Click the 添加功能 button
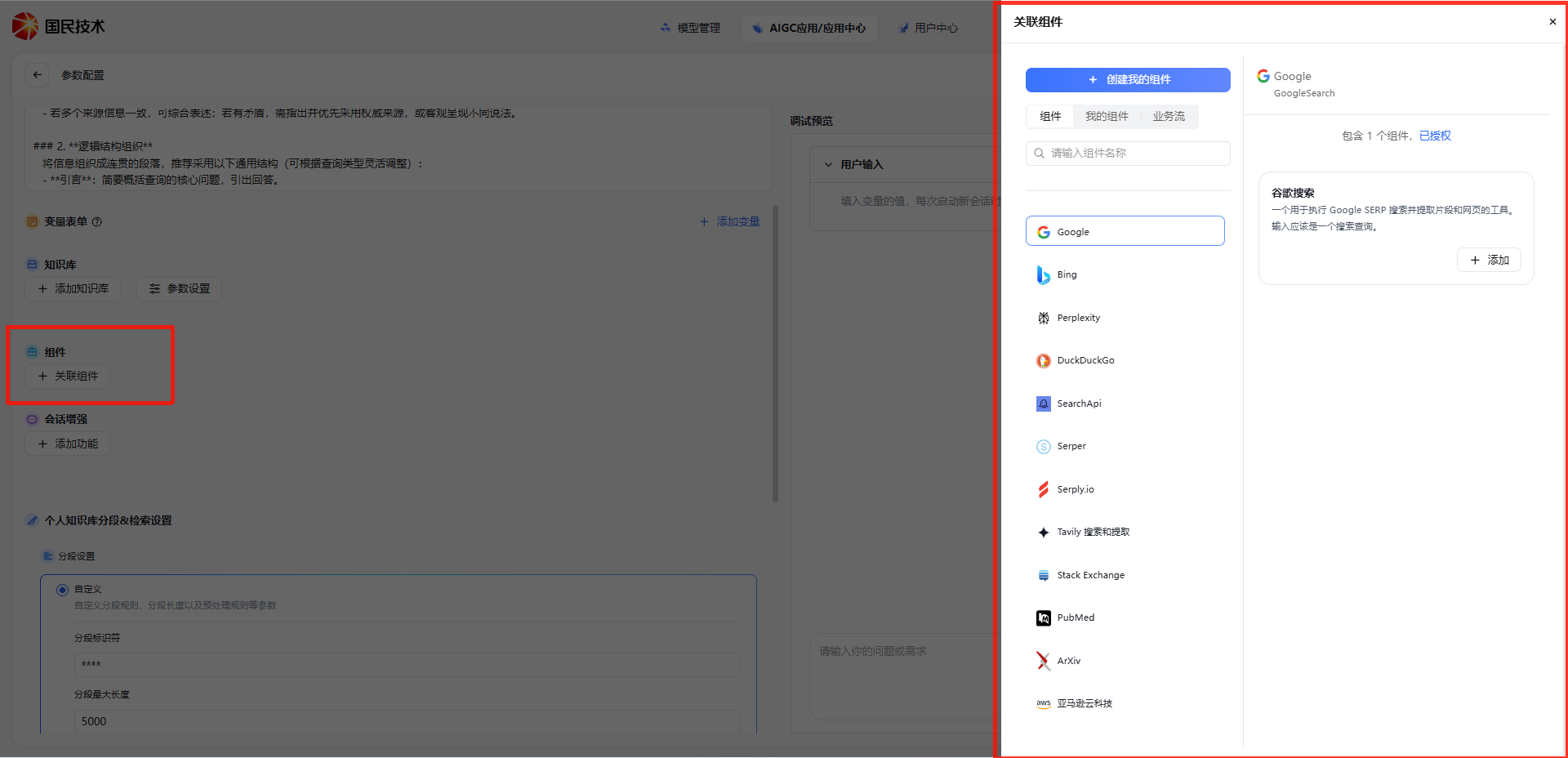The height and width of the screenshot is (758, 1568). tap(68, 444)
